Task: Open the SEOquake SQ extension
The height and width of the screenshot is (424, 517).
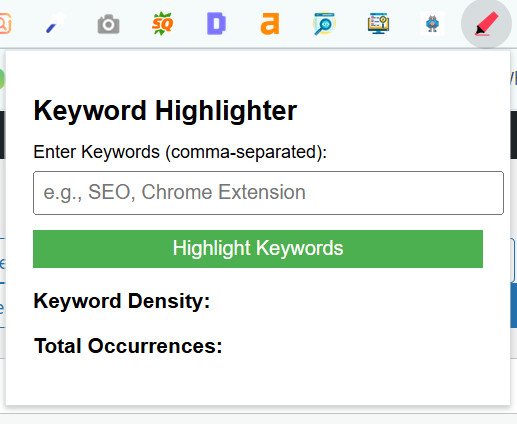Action: click(162, 24)
